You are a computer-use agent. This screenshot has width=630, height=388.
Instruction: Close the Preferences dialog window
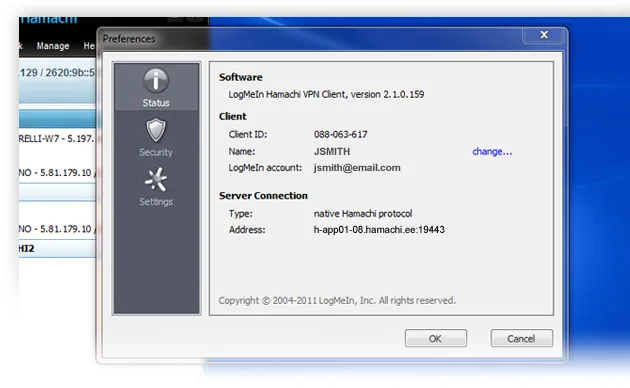coord(544,35)
